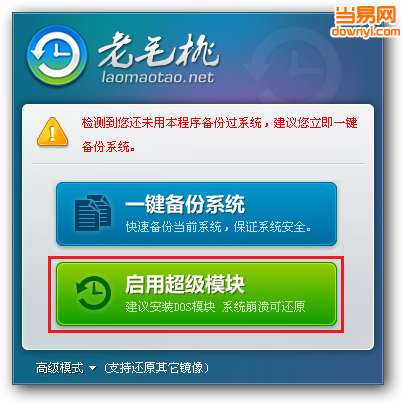Image resolution: width=404 pixels, height=405 pixels.
Task: Click the green clock restore icon
Action: (x=93, y=293)
